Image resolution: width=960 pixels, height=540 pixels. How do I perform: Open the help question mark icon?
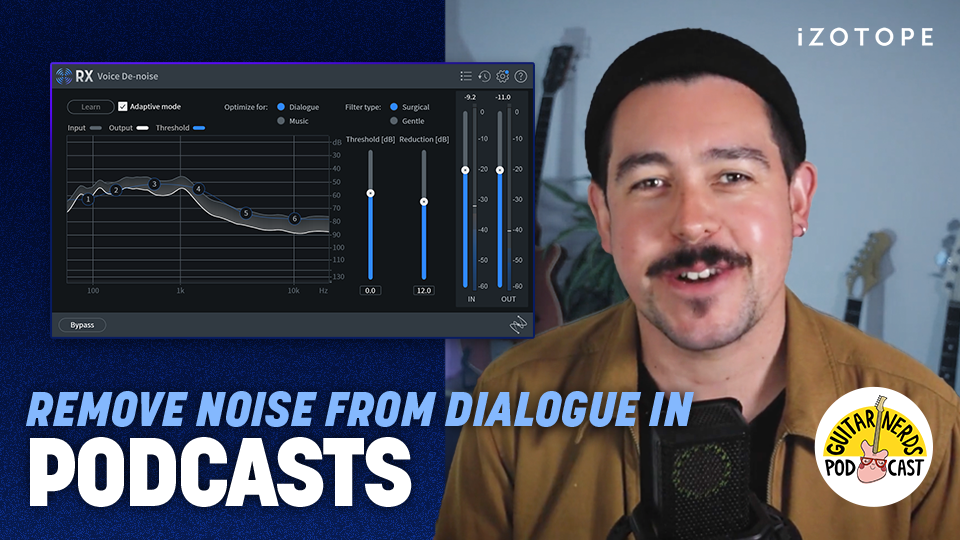pos(520,76)
